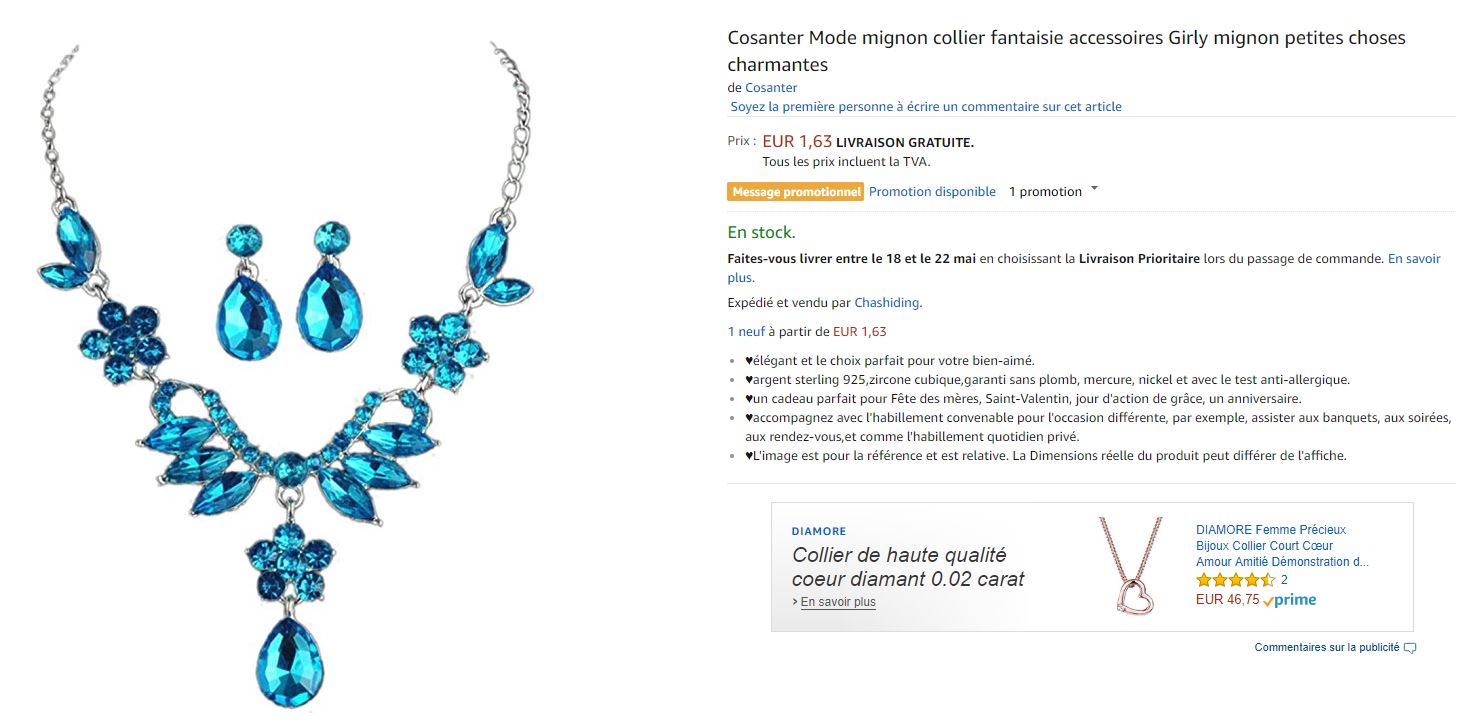Open the Promotion disponible link
Image resolution: width=1463 pixels, height=725 pixels.
[932, 192]
